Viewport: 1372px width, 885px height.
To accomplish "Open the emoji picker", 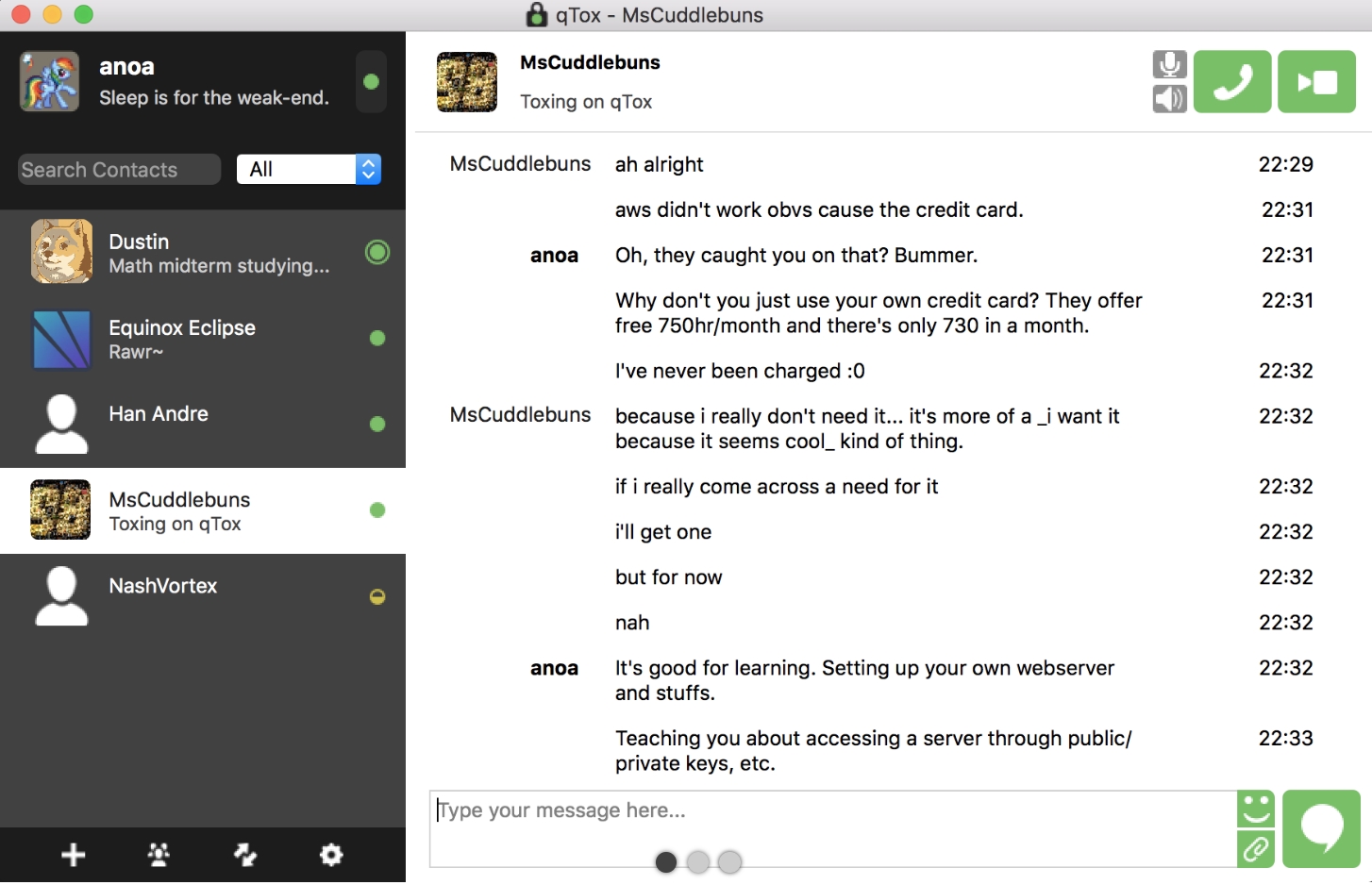I will (x=1256, y=809).
